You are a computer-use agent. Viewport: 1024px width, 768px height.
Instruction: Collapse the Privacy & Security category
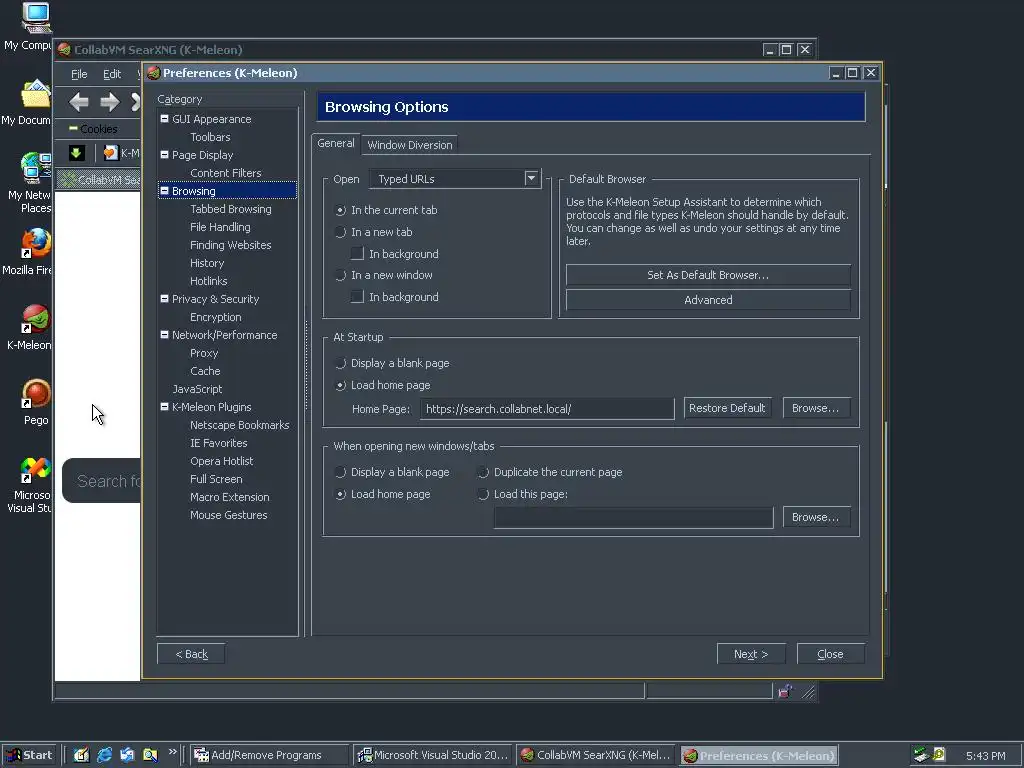click(165, 298)
